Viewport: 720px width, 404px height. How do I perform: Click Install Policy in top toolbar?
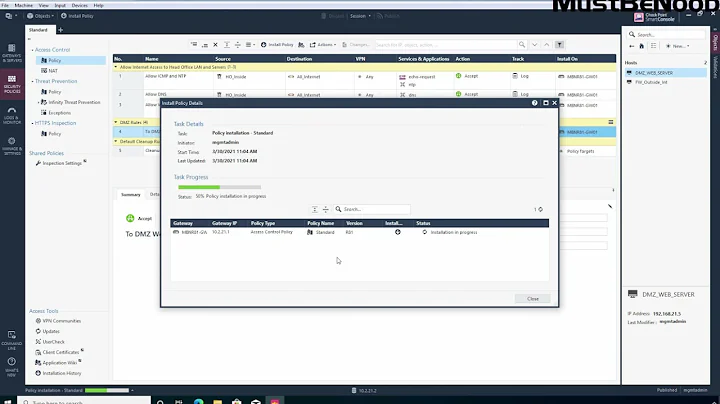pyautogui.click(x=77, y=16)
